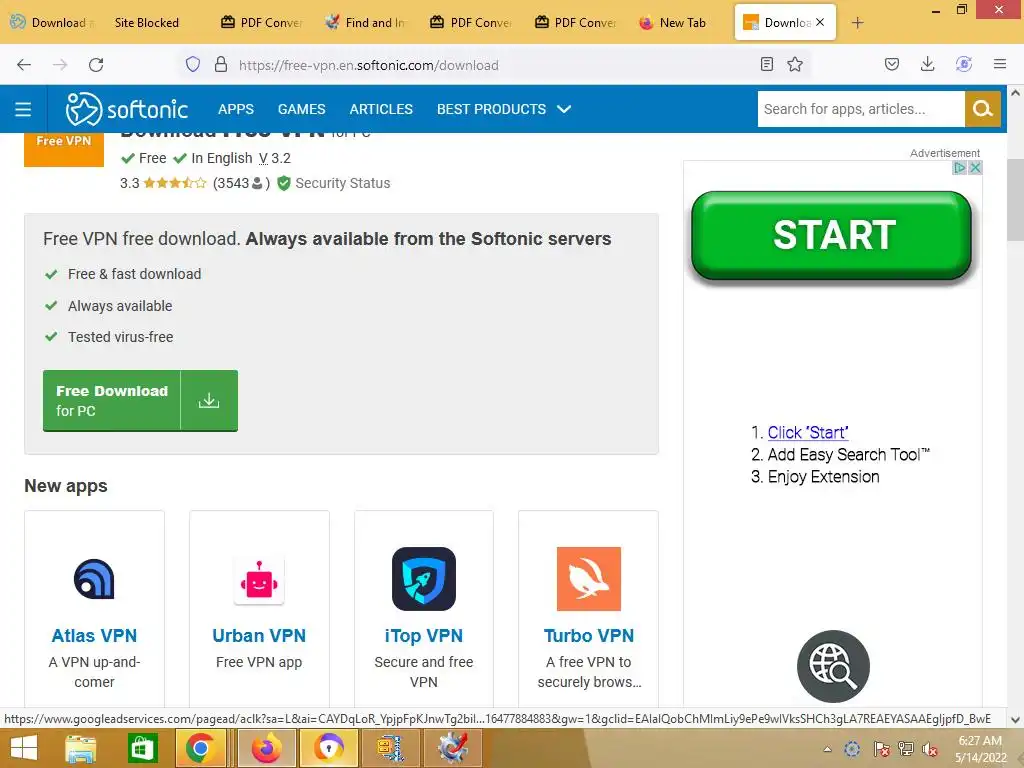The height and width of the screenshot is (768, 1024).
Task: Reload the page with refresh icon
Action: click(x=96, y=65)
